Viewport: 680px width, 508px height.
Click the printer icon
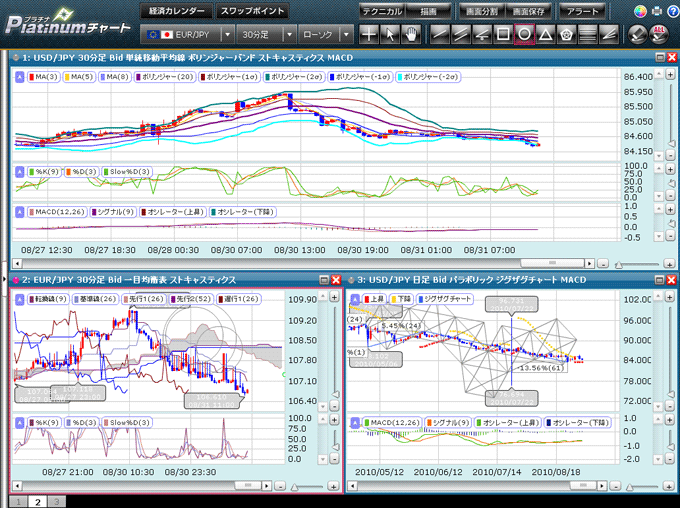tap(655, 12)
